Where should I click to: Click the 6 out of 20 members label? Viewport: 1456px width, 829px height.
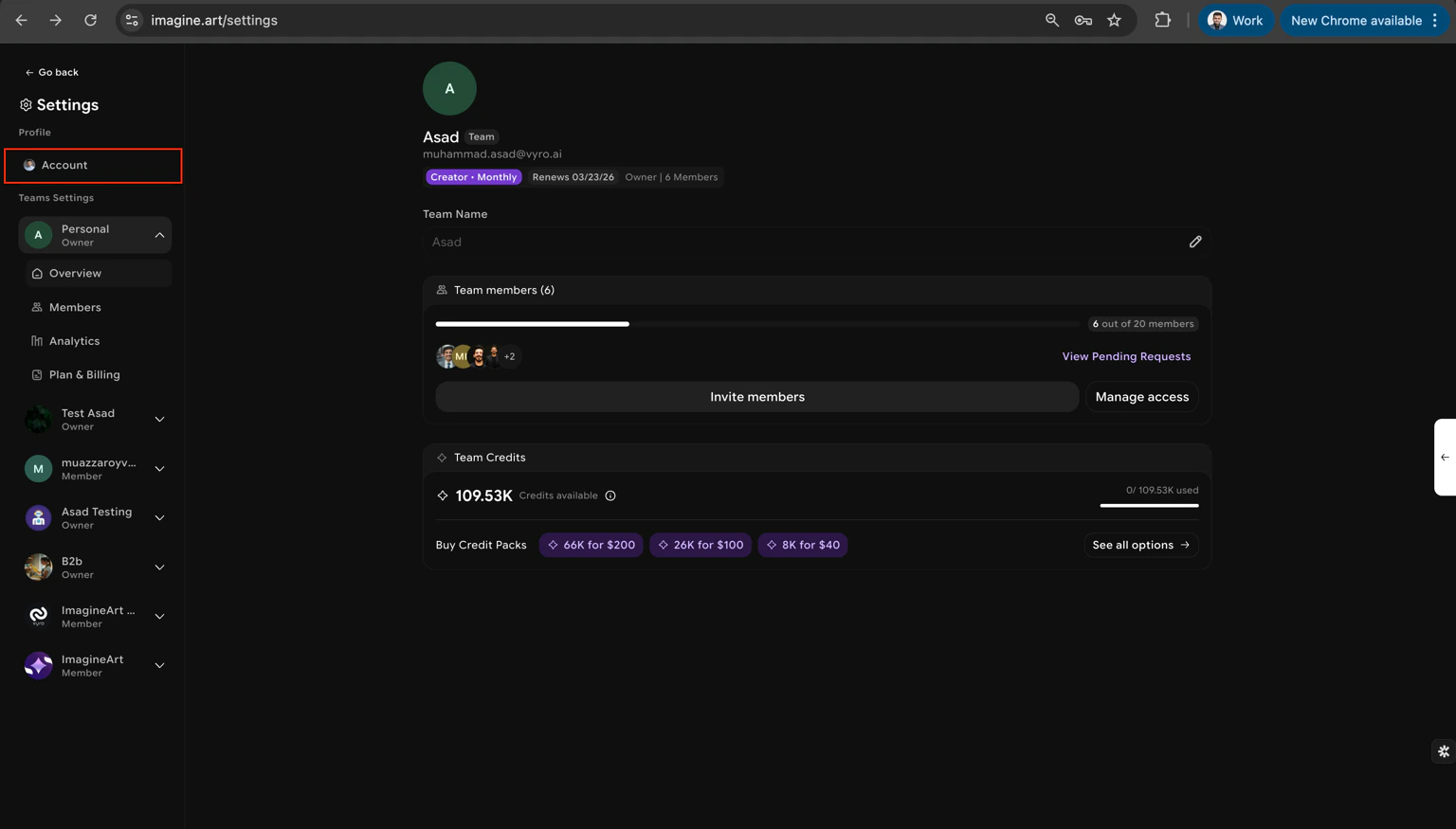1143,324
